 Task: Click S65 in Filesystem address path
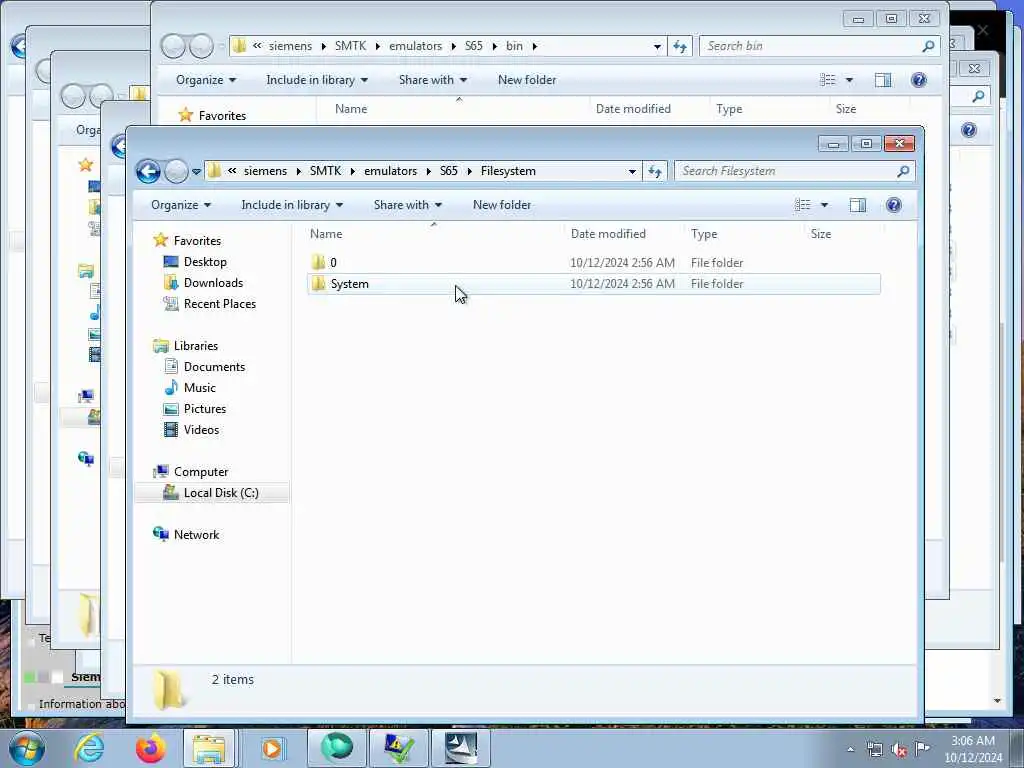(449, 171)
